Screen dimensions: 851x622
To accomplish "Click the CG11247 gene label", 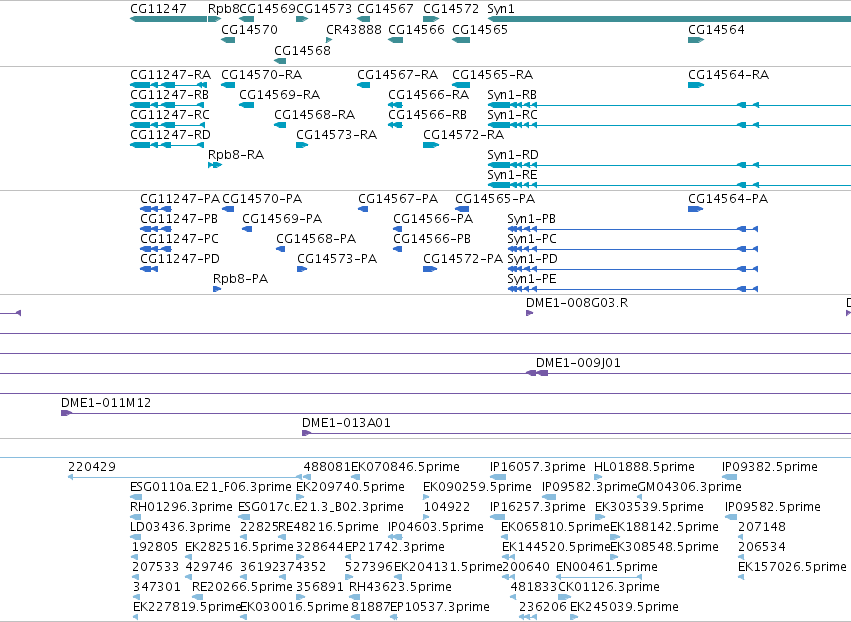I will tap(158, 9).
